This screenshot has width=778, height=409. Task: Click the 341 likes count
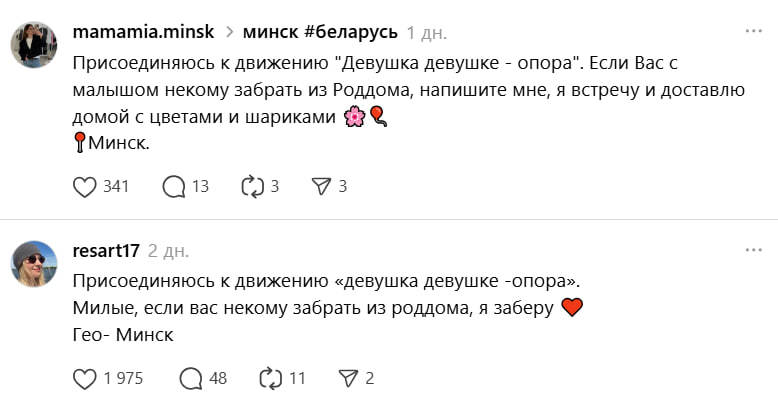coord(117,186)
